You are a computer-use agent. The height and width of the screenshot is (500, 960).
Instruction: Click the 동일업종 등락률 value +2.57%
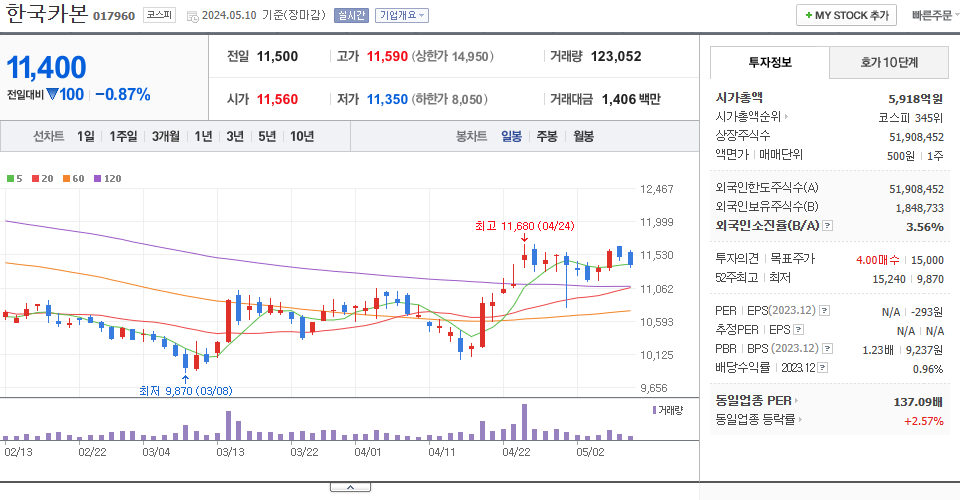click(924, 421)
